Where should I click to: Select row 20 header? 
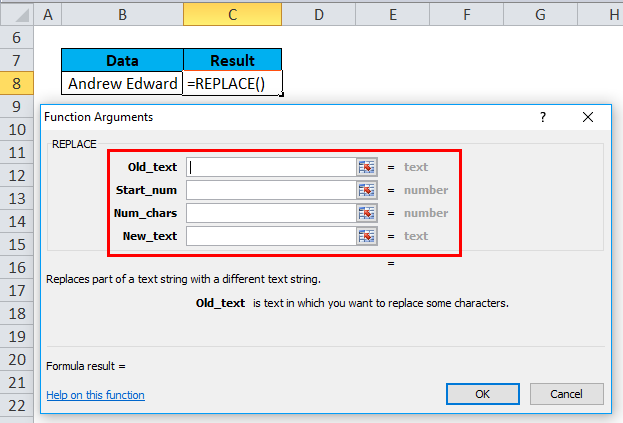point(17,360)
